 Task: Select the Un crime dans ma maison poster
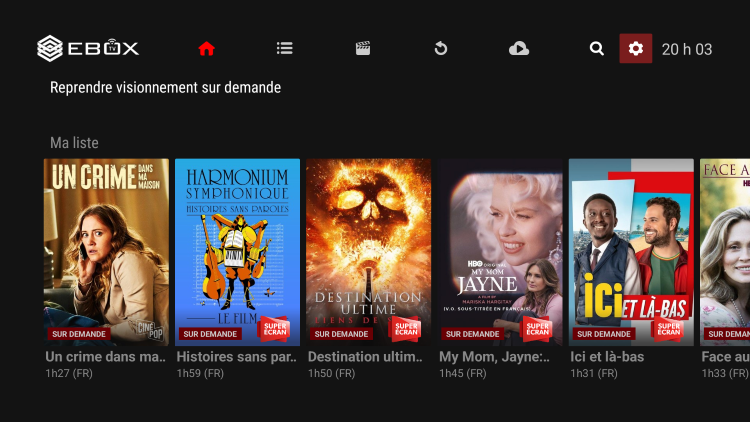106,251
